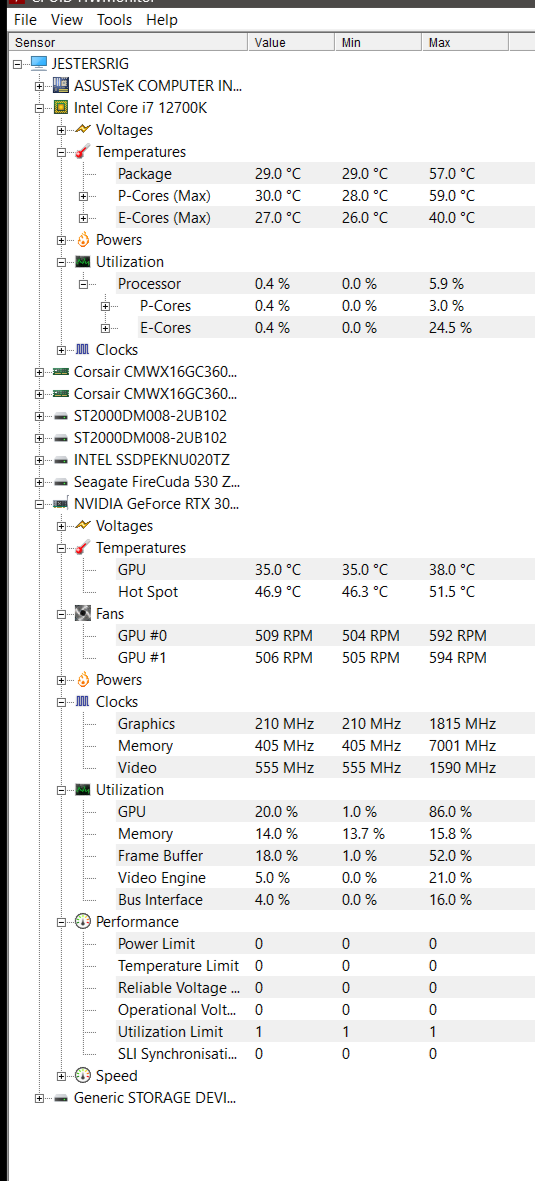Expand the E-Cores (Max) temperature row
The height and width of the screenshot is (1181, 535).
coord(84,218)
